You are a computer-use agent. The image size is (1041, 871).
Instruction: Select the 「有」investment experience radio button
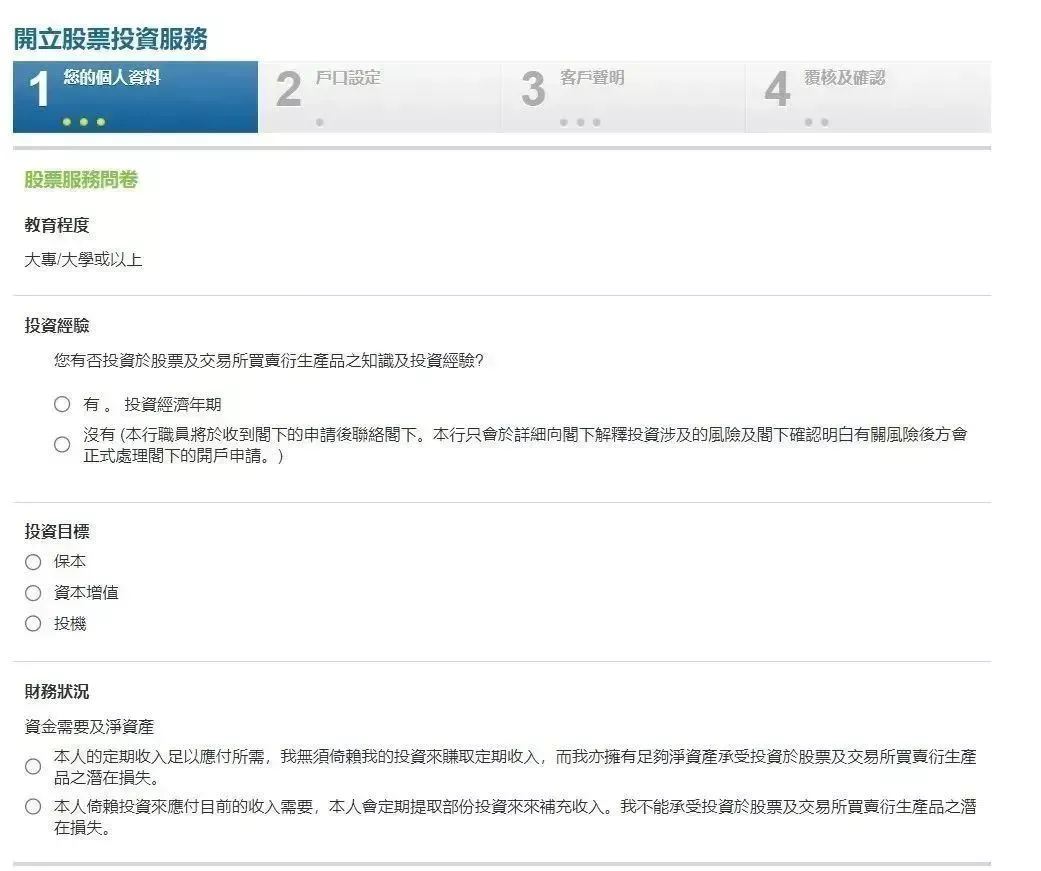point(61,404)
